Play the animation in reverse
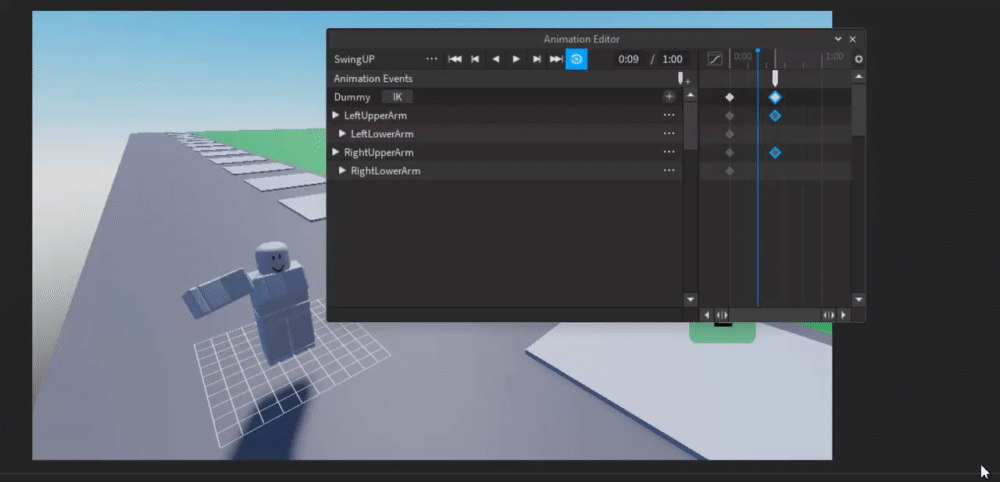Viewport: 1000px width, 482px height. 496,59
